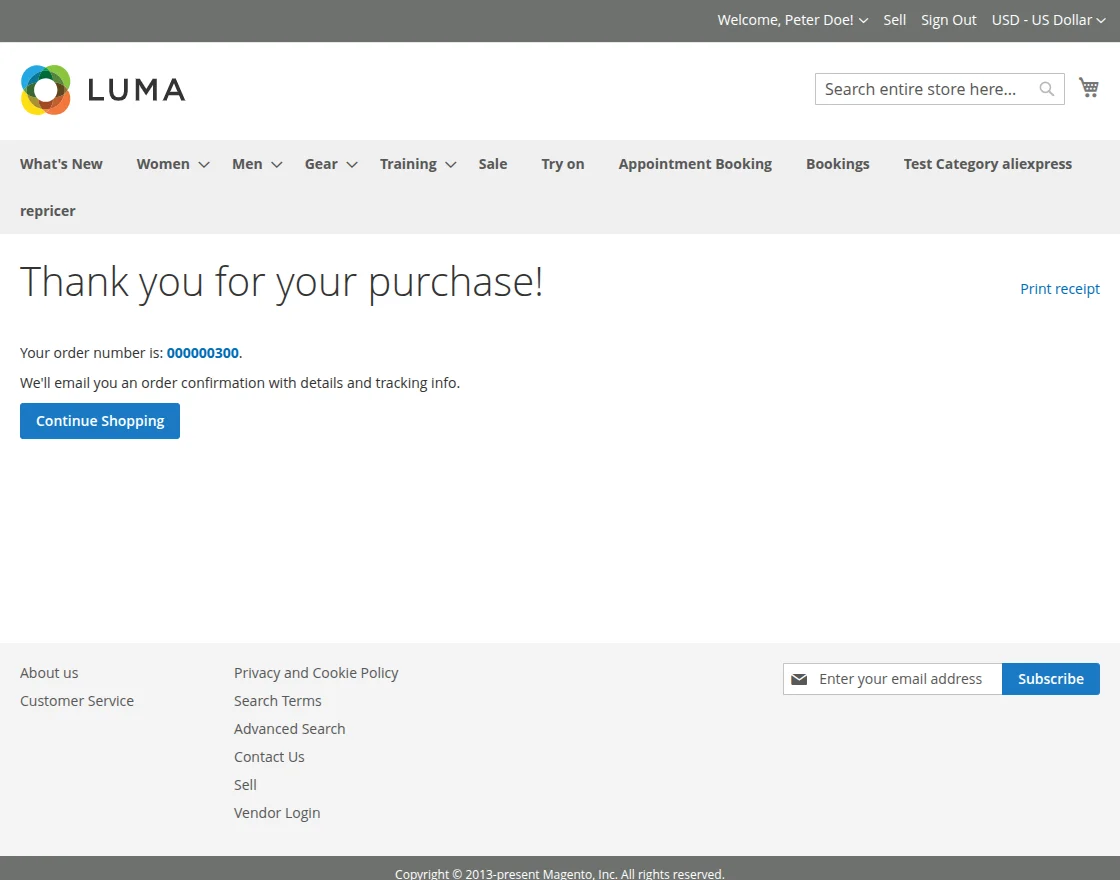Click the Print receipt link
The height and width of the screenshot is (880, 1120).
tap(1060, 289)
